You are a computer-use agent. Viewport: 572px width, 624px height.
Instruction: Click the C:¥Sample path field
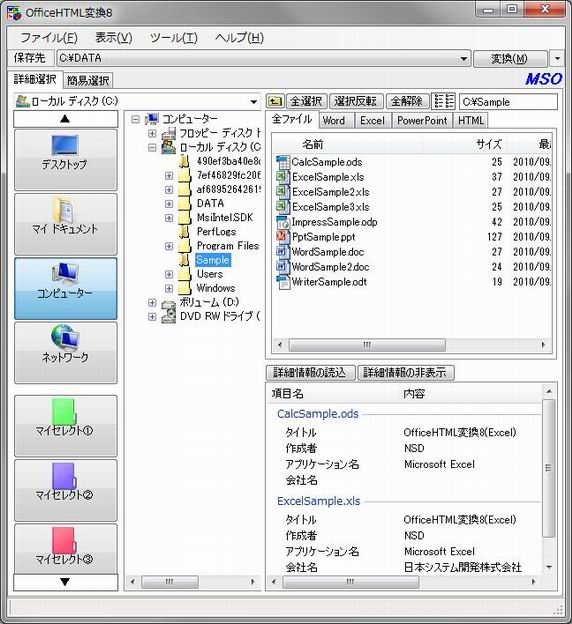click(x=508, y=102)
